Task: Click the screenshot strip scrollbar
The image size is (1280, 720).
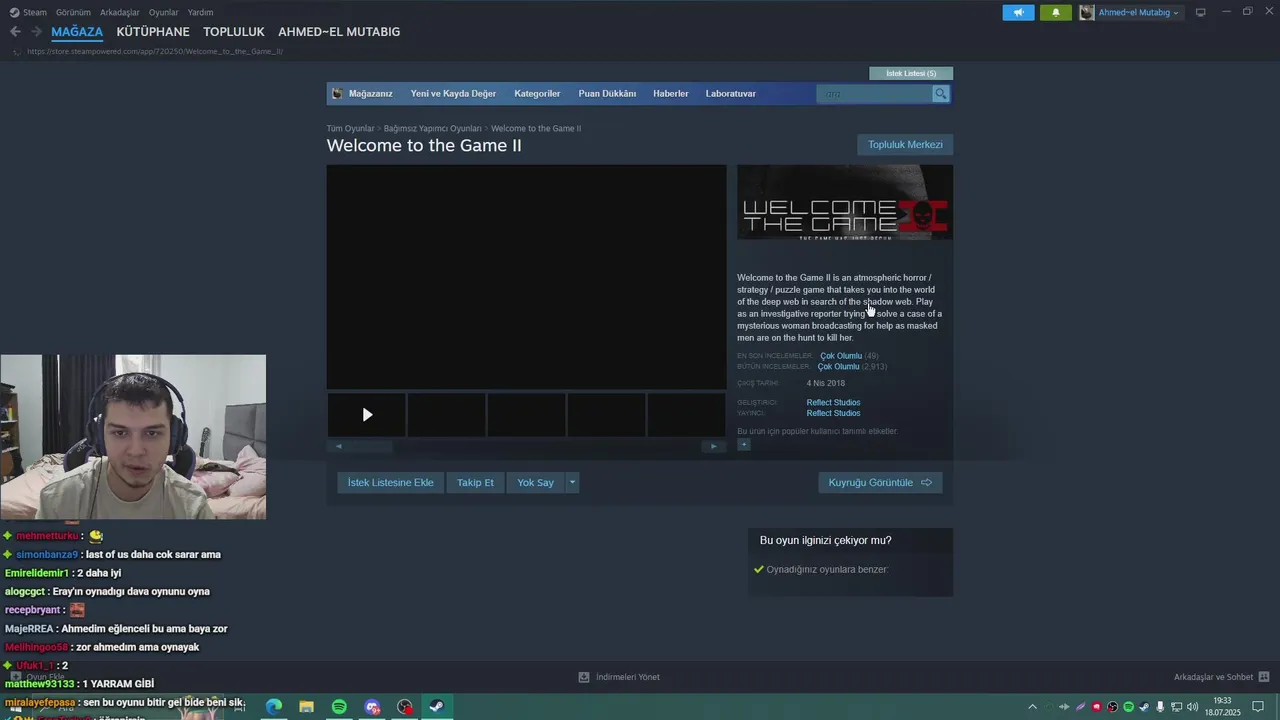Action: pyautogui.click(x=526, y=446)
